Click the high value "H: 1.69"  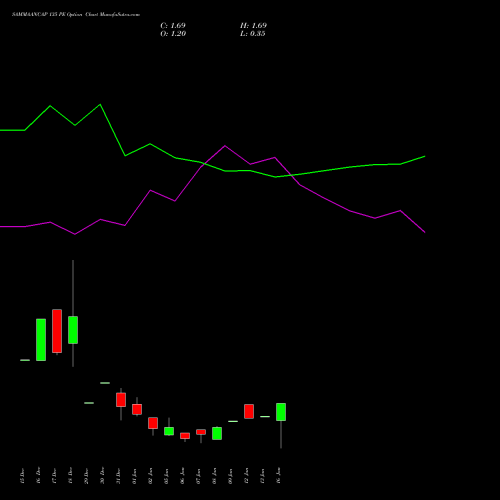point(253,26)
